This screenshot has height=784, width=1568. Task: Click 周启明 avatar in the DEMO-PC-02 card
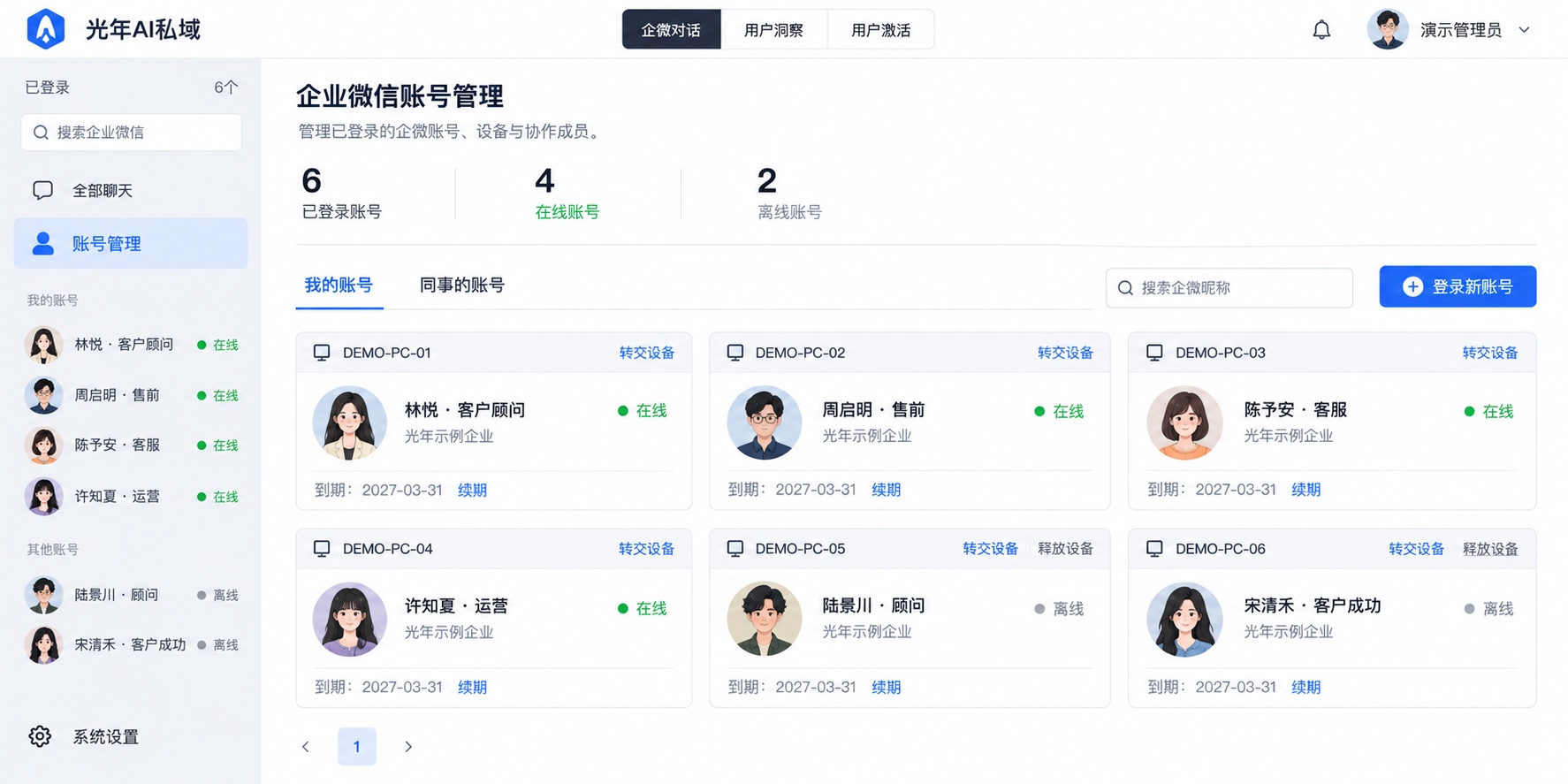pyautogui.click(x=765, y=422)
